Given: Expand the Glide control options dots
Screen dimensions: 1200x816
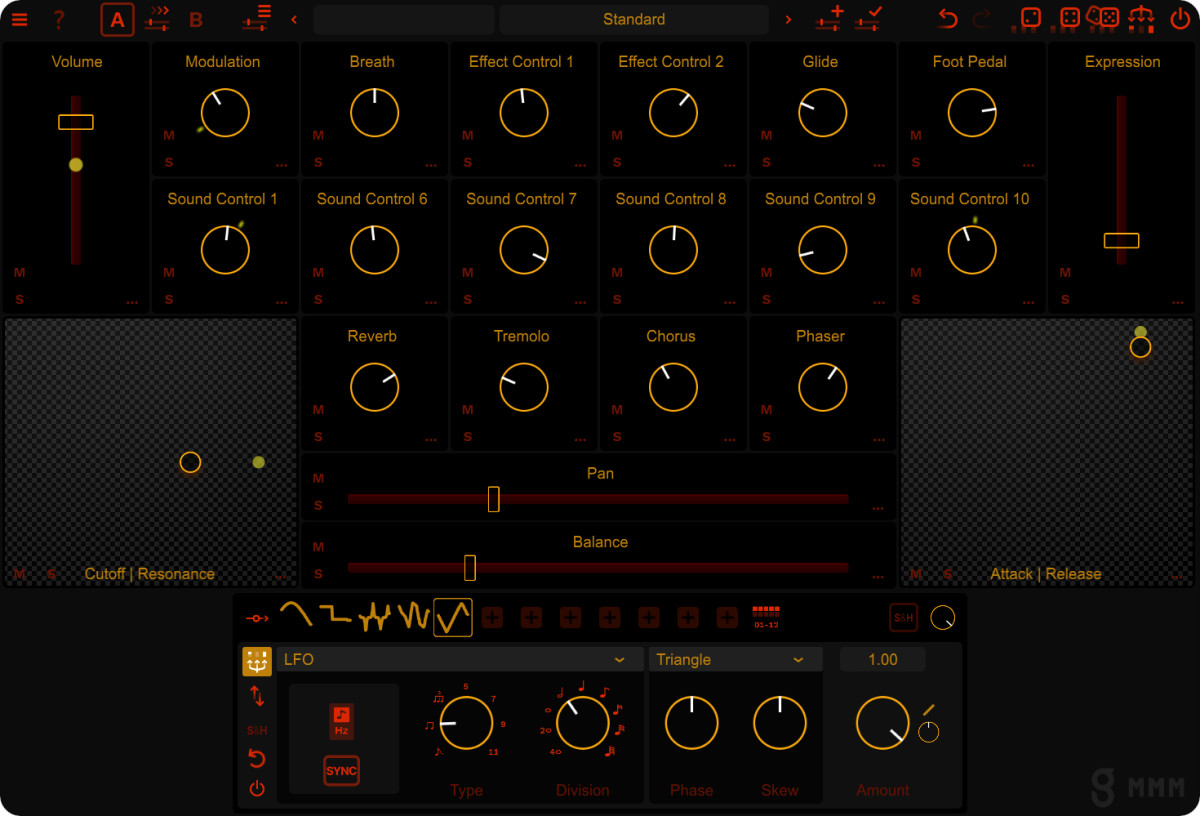Looking at the screenshot, I should (x=879, y=165).
